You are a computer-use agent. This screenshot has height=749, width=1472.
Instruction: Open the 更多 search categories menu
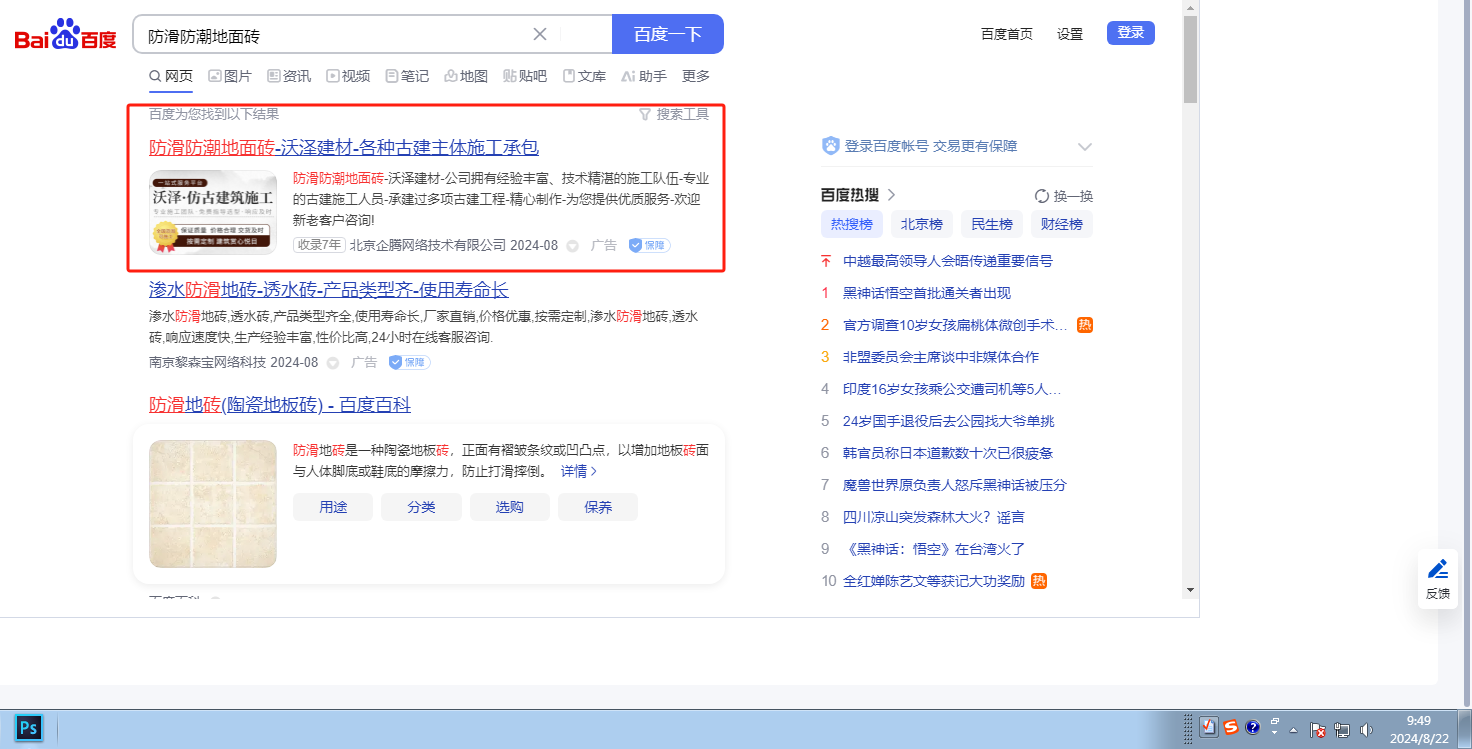point(696,76)
